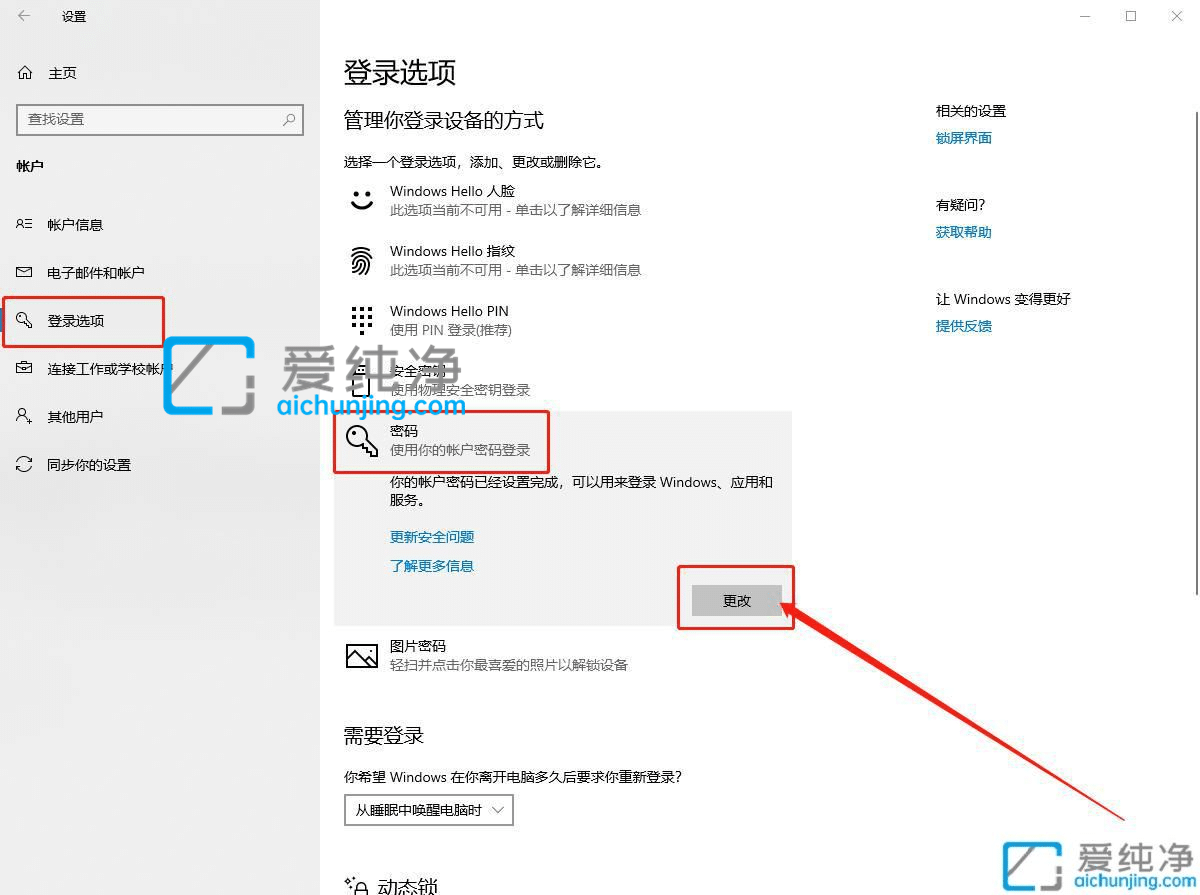Close the Settings window
The image size is (1200, 895).
1177,16
